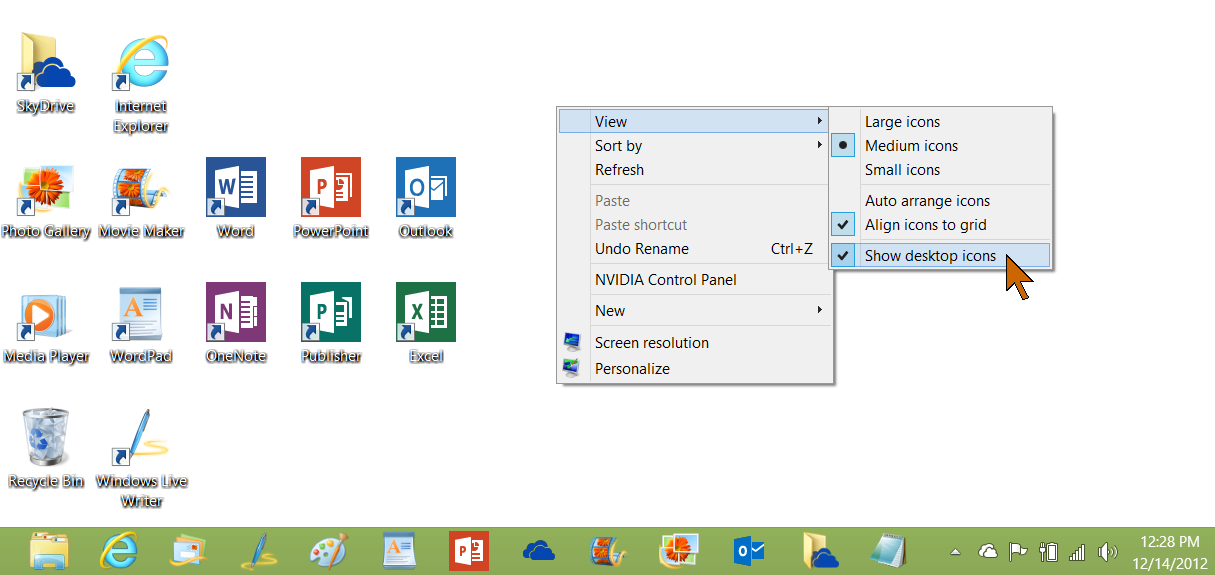Click the volume speaker tray icon

click(x=1107, y=552)
